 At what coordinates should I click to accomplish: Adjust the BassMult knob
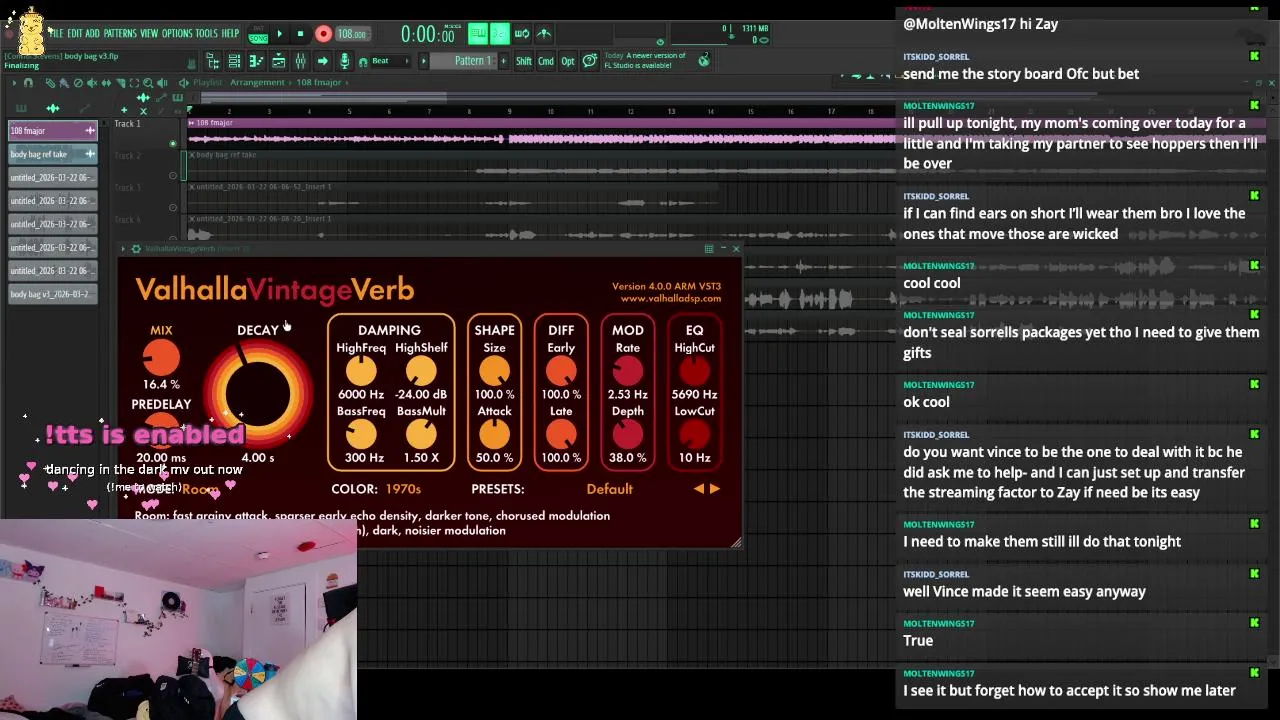421,434
